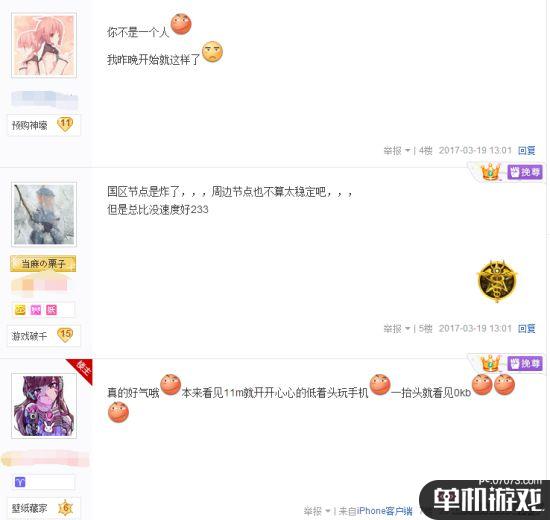Open the pink-haired anime avatar profile

44,45
